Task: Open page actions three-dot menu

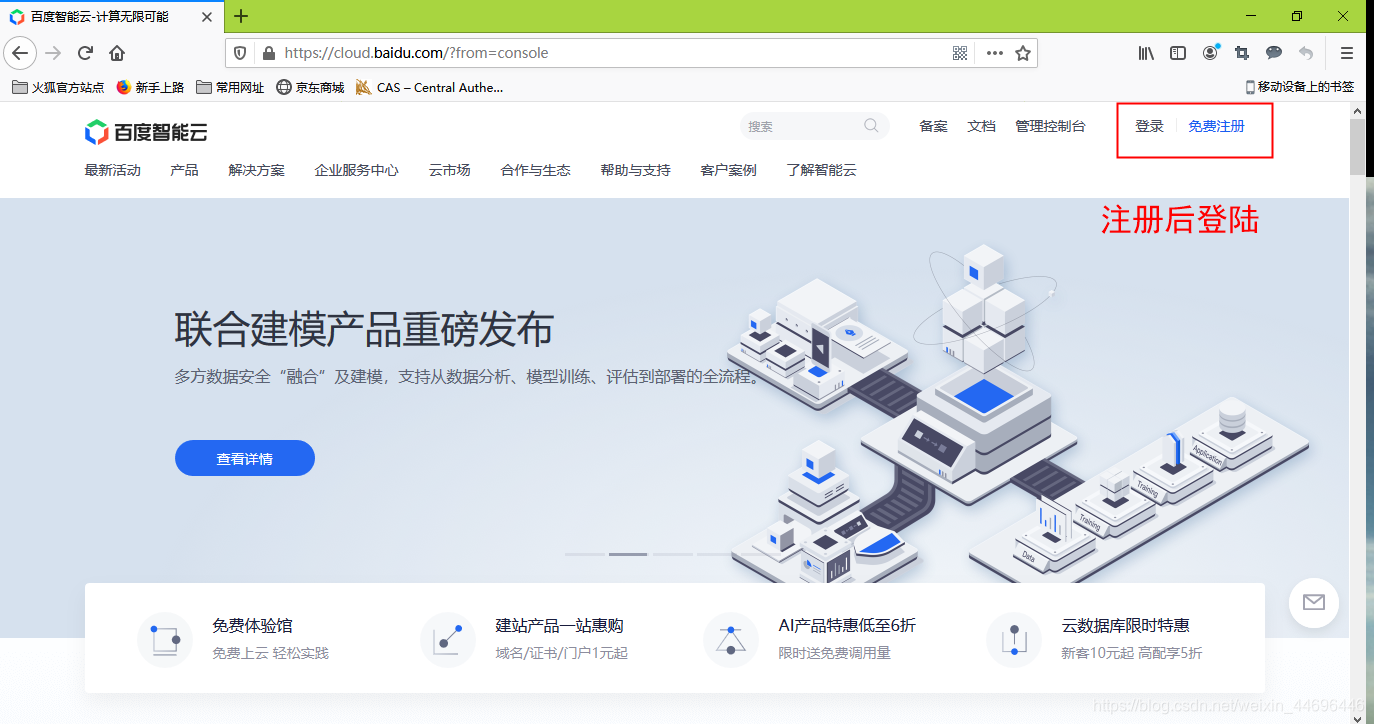Action: pos(994,53)
